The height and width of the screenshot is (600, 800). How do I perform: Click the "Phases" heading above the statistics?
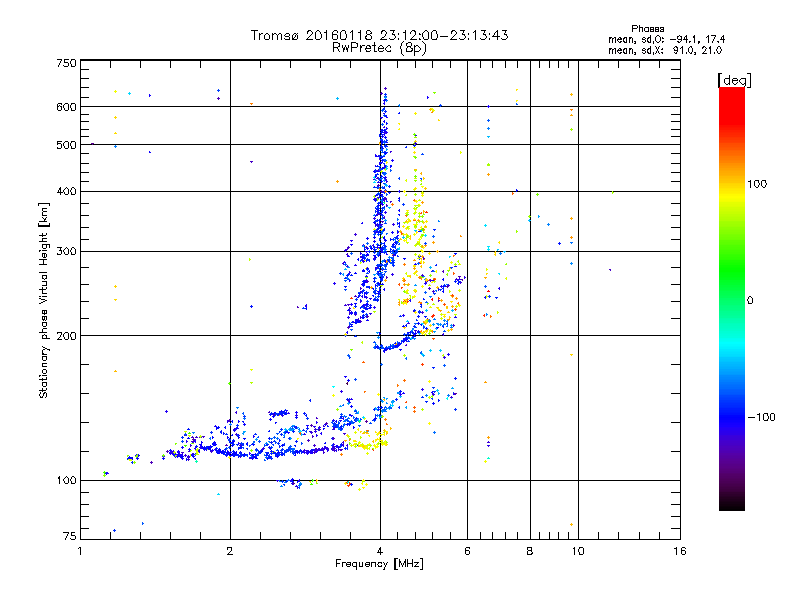coord(647,29)
